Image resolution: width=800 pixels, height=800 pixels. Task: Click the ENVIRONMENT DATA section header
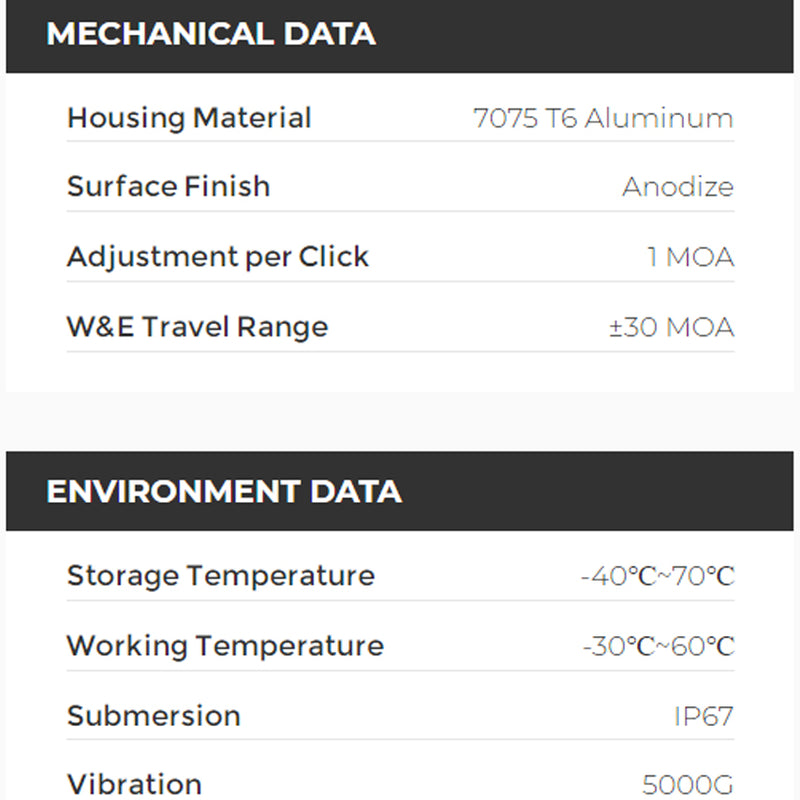[x=224, y=492]
